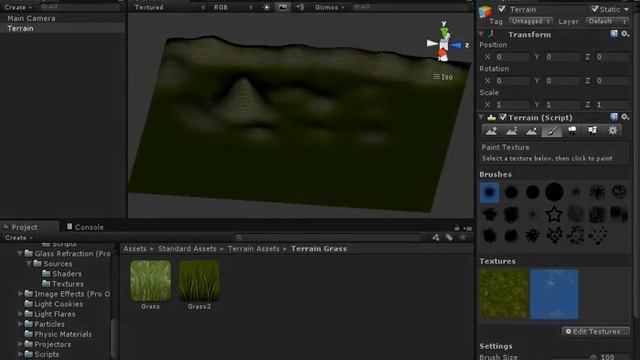The height and width of the screenshot is (360, 640).
Task: Open the Default layer dropdown
Action: (x=607, y=21)
